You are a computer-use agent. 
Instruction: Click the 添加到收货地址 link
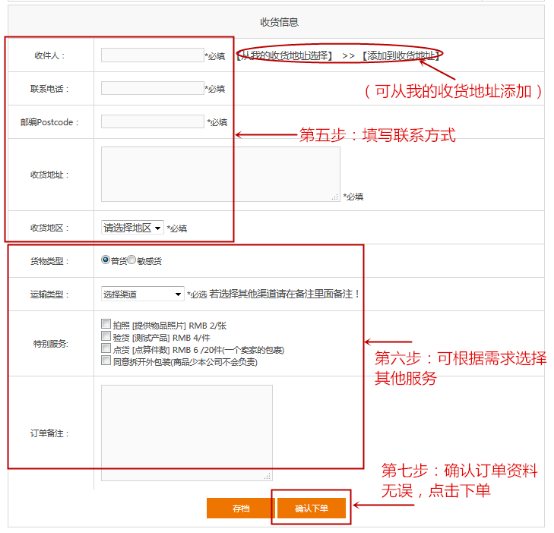pos(401,55)
